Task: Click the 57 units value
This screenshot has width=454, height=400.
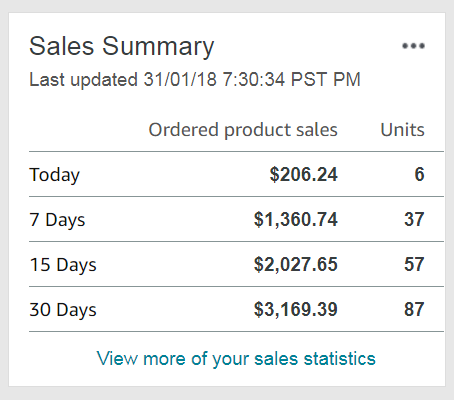Action: tap(414, 264)
